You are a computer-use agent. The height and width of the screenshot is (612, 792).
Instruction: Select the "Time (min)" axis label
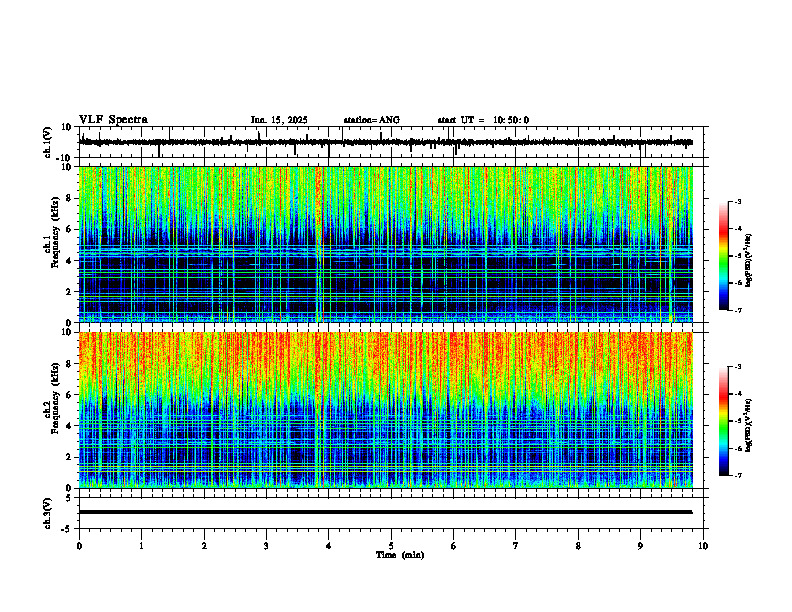pos(400,555)
